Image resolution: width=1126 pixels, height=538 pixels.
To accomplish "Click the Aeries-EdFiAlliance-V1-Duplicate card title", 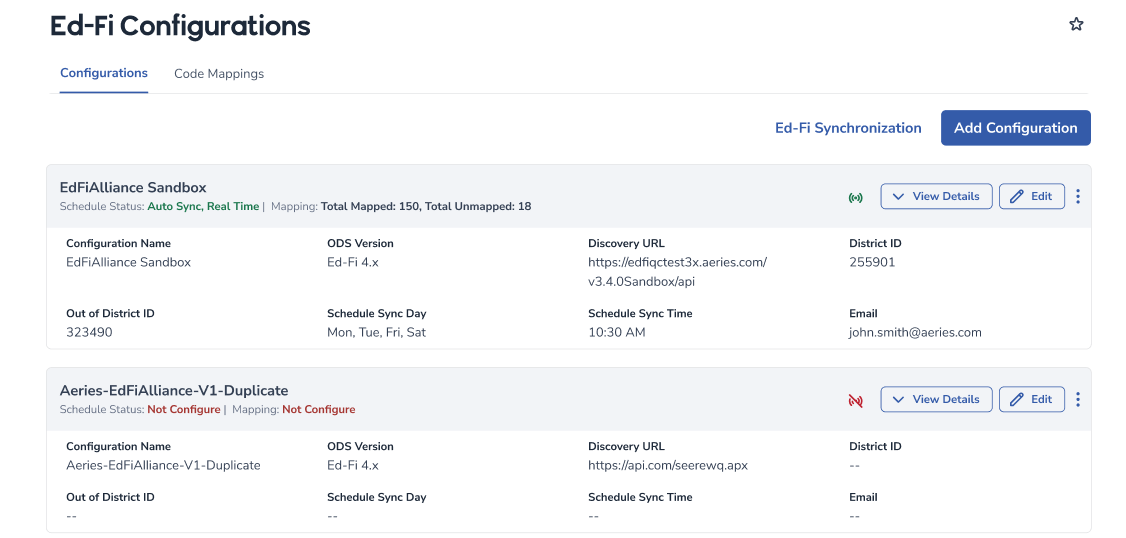I will pos(174,391).
